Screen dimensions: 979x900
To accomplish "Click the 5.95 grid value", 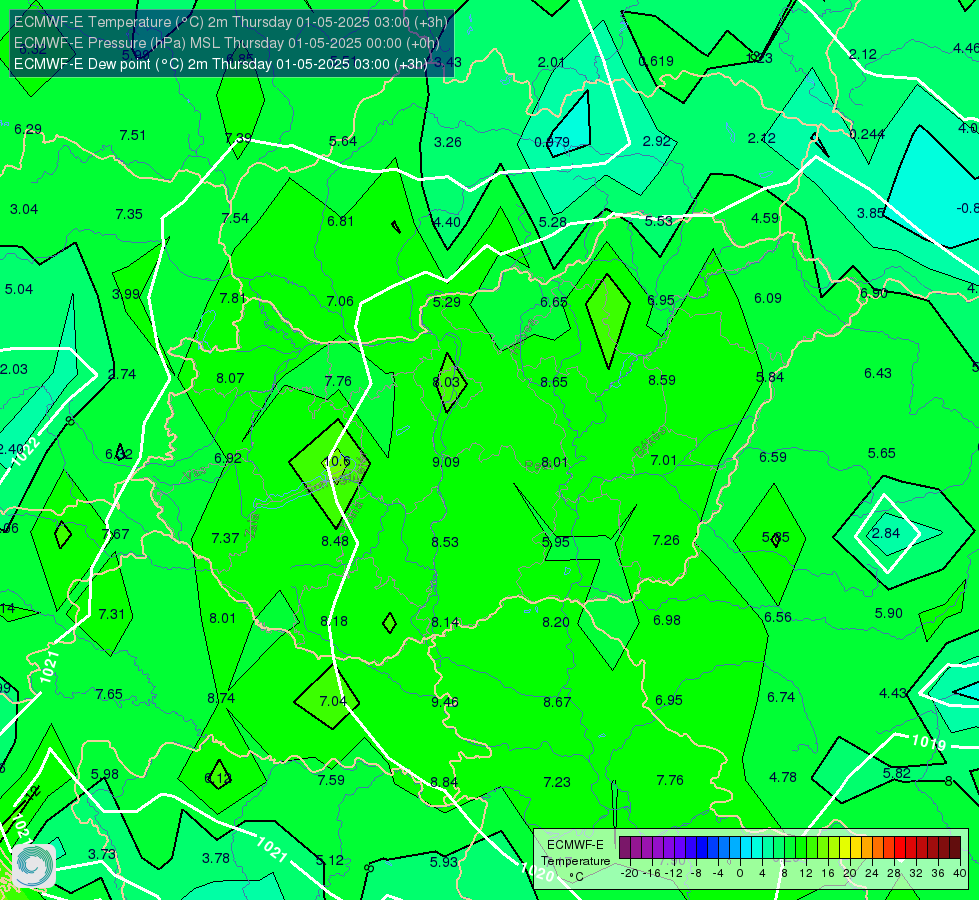I will pos(556,542).
